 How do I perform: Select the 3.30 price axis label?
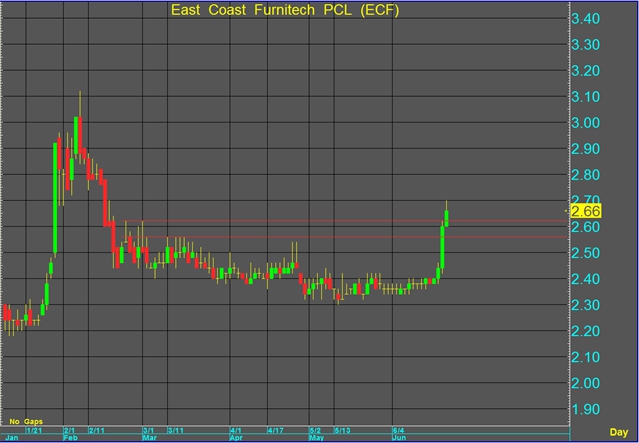[585, 44]
